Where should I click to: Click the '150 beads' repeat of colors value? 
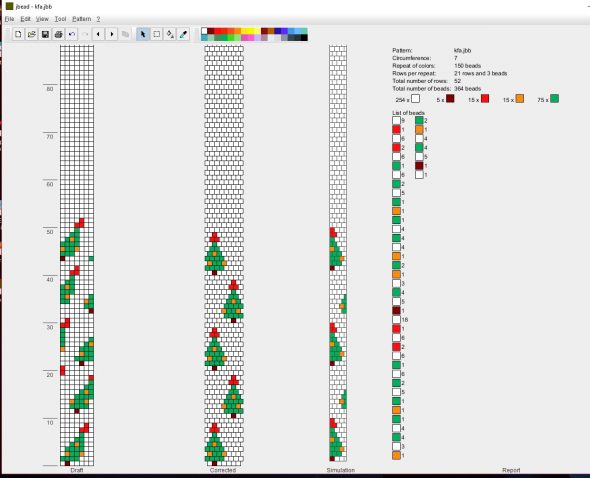[x=467, y=65]
